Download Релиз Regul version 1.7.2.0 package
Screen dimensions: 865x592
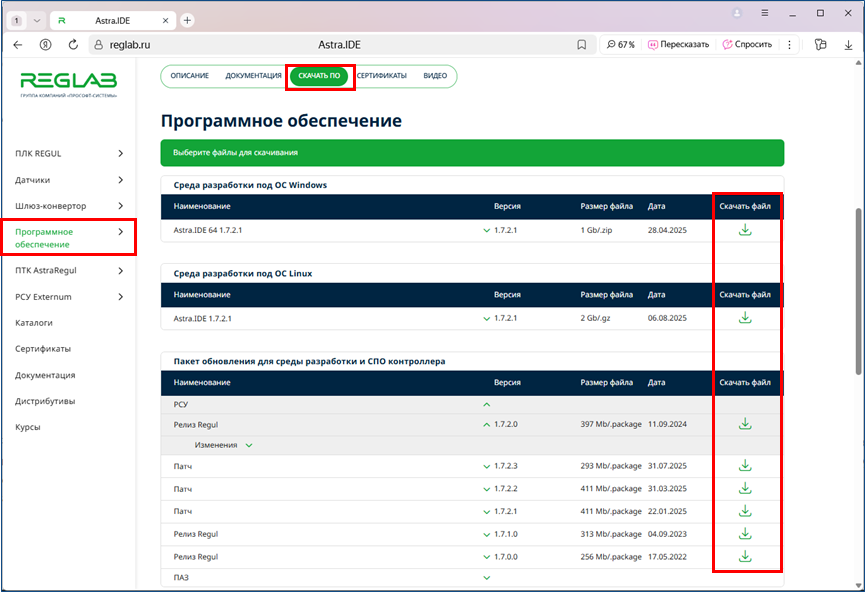point(744,424)
